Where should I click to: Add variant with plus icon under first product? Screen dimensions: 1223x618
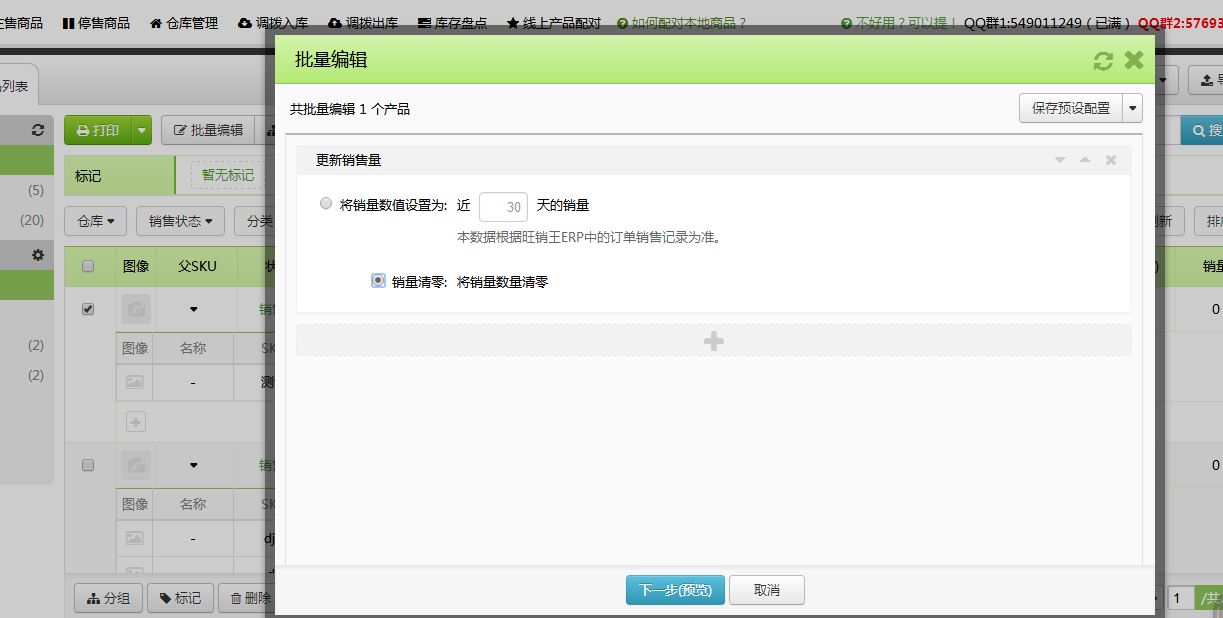point(136,422)
